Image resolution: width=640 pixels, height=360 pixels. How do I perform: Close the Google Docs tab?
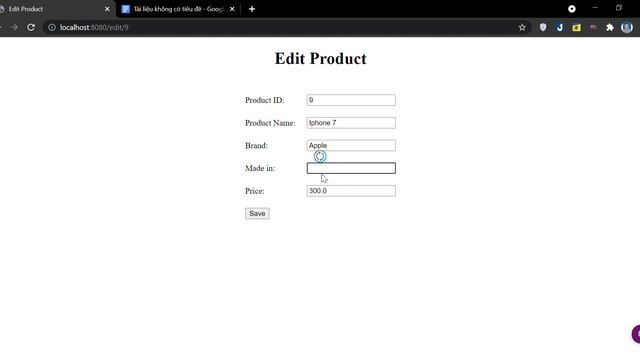coord(232,9)
